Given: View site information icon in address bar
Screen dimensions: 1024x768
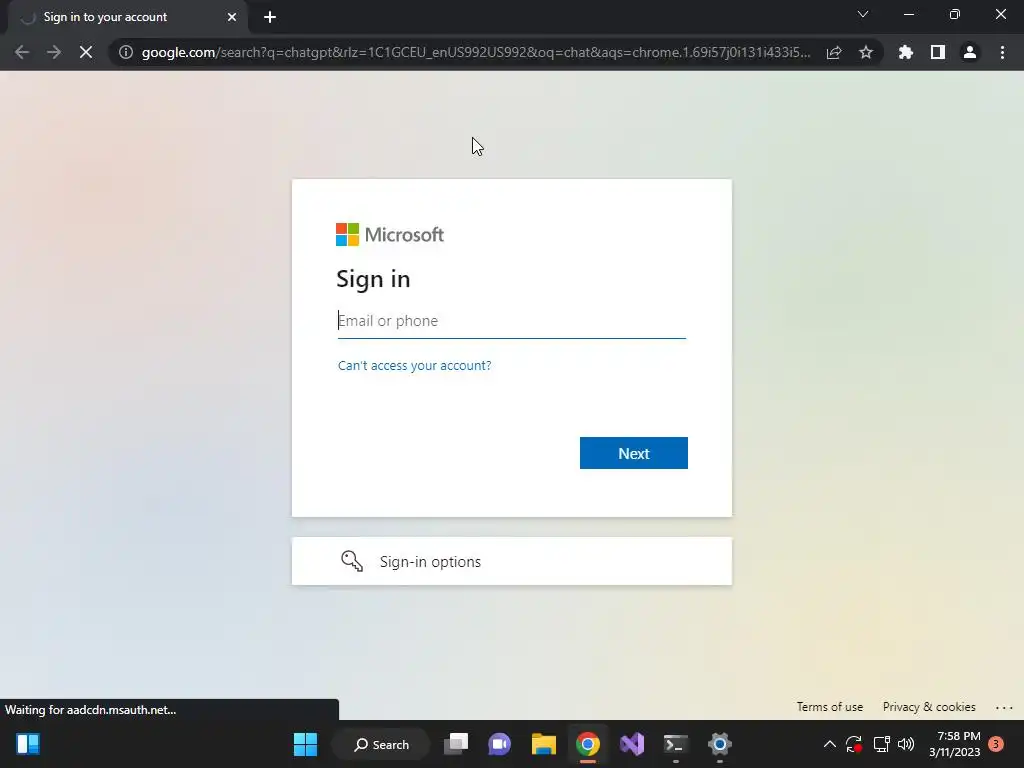Looking at the screenshot, I should coord(126,52).
